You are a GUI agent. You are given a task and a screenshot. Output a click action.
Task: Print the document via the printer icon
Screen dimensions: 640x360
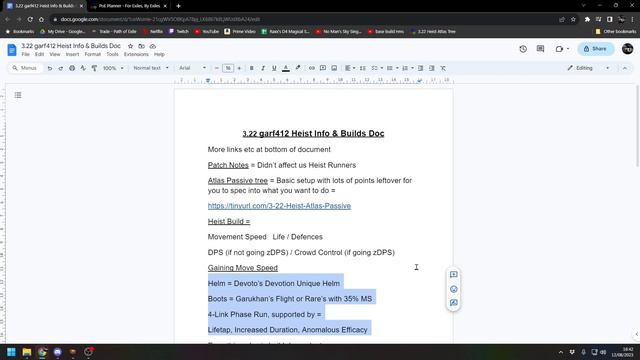72,68
